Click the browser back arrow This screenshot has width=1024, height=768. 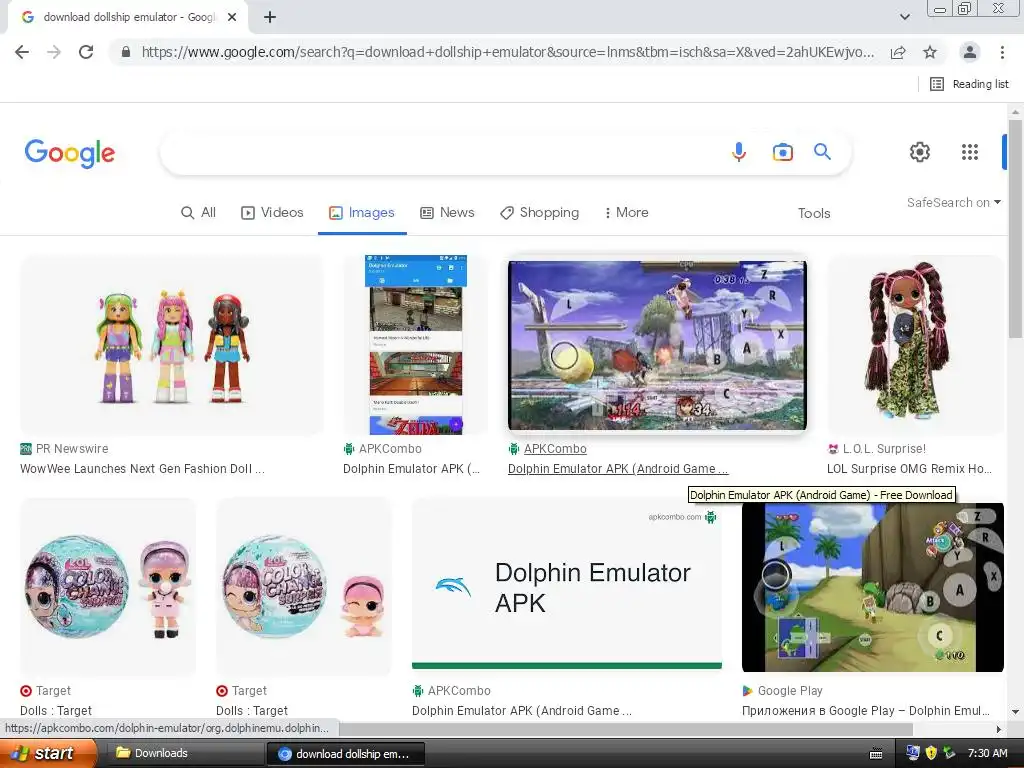tap(22, 52)
